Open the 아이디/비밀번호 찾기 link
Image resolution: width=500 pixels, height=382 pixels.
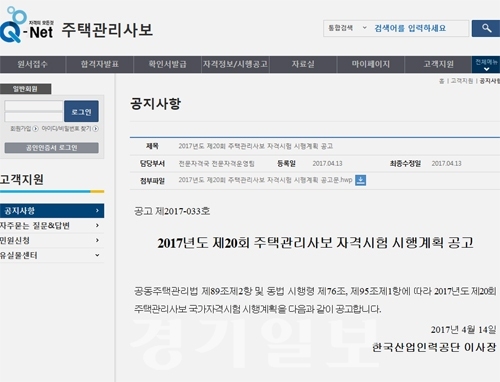(x=66, y=129)
